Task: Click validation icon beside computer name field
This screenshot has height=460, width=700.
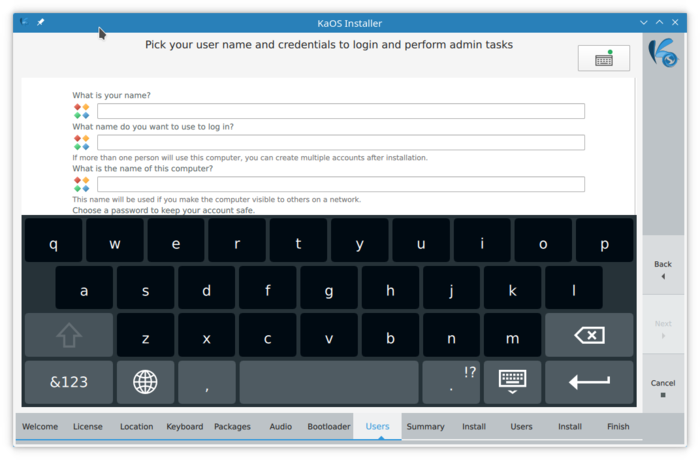Action: pos(82,184)
